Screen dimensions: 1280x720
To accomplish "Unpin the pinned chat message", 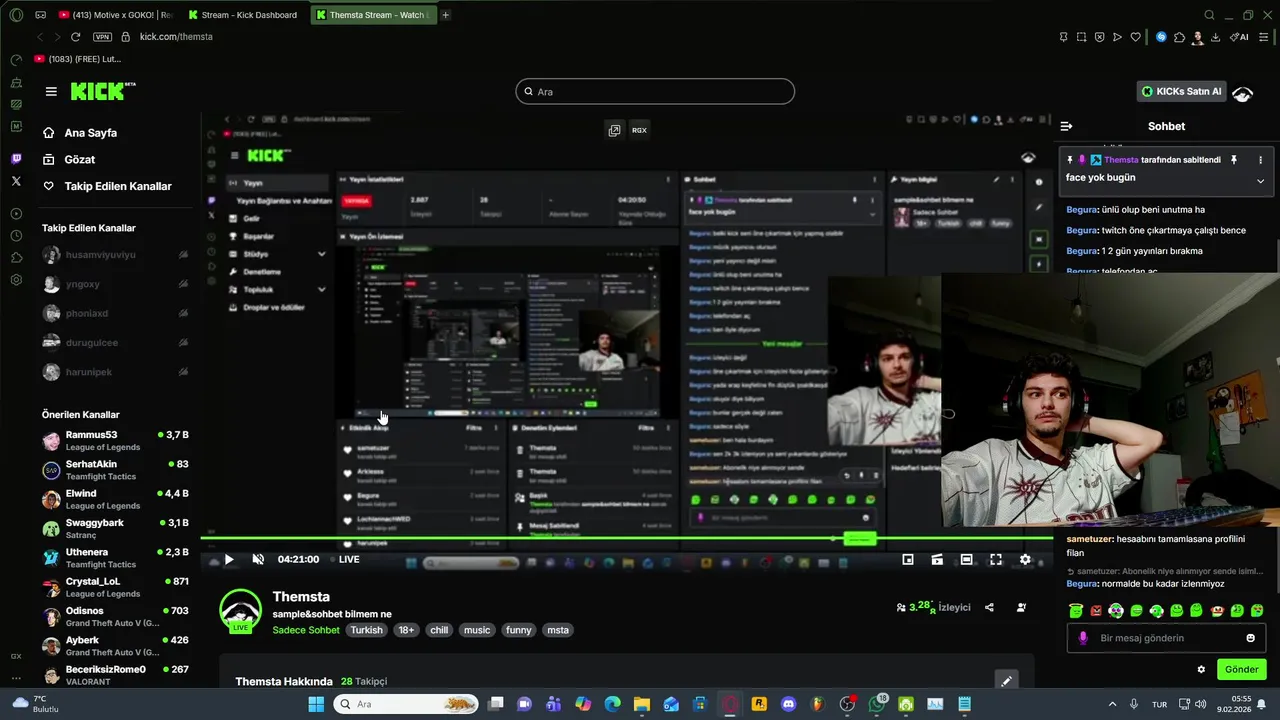I will [1233, 160].
